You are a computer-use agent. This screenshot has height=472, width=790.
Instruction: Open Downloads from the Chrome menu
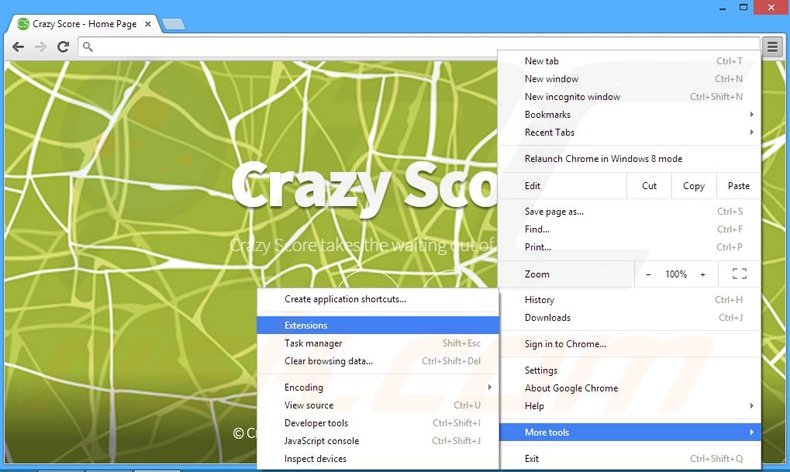point(629,318)
